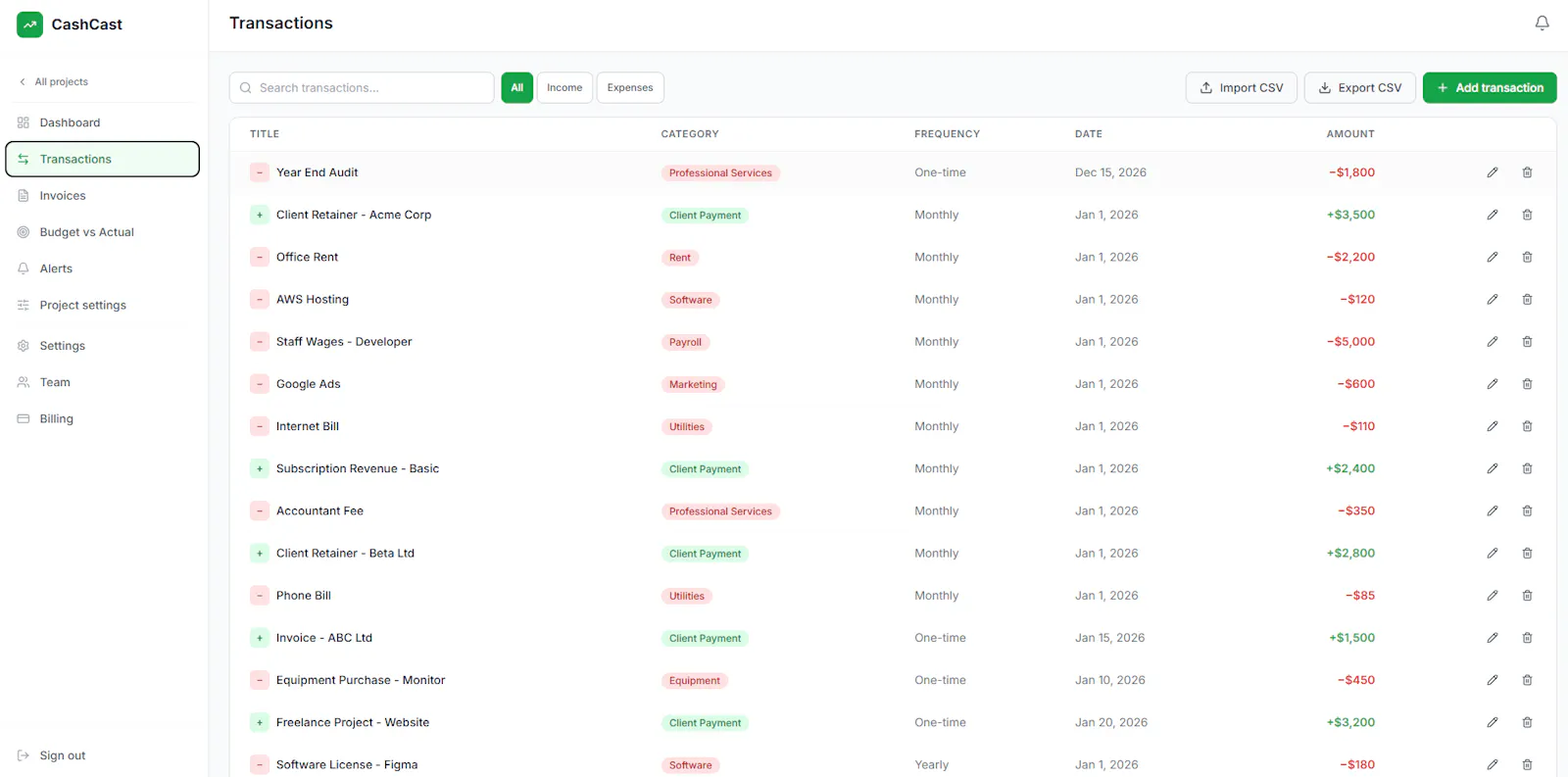Screen dimensions: 1568x777
Task: Go back to All projects
Action: pyautogui.click(x=54, y=81)
